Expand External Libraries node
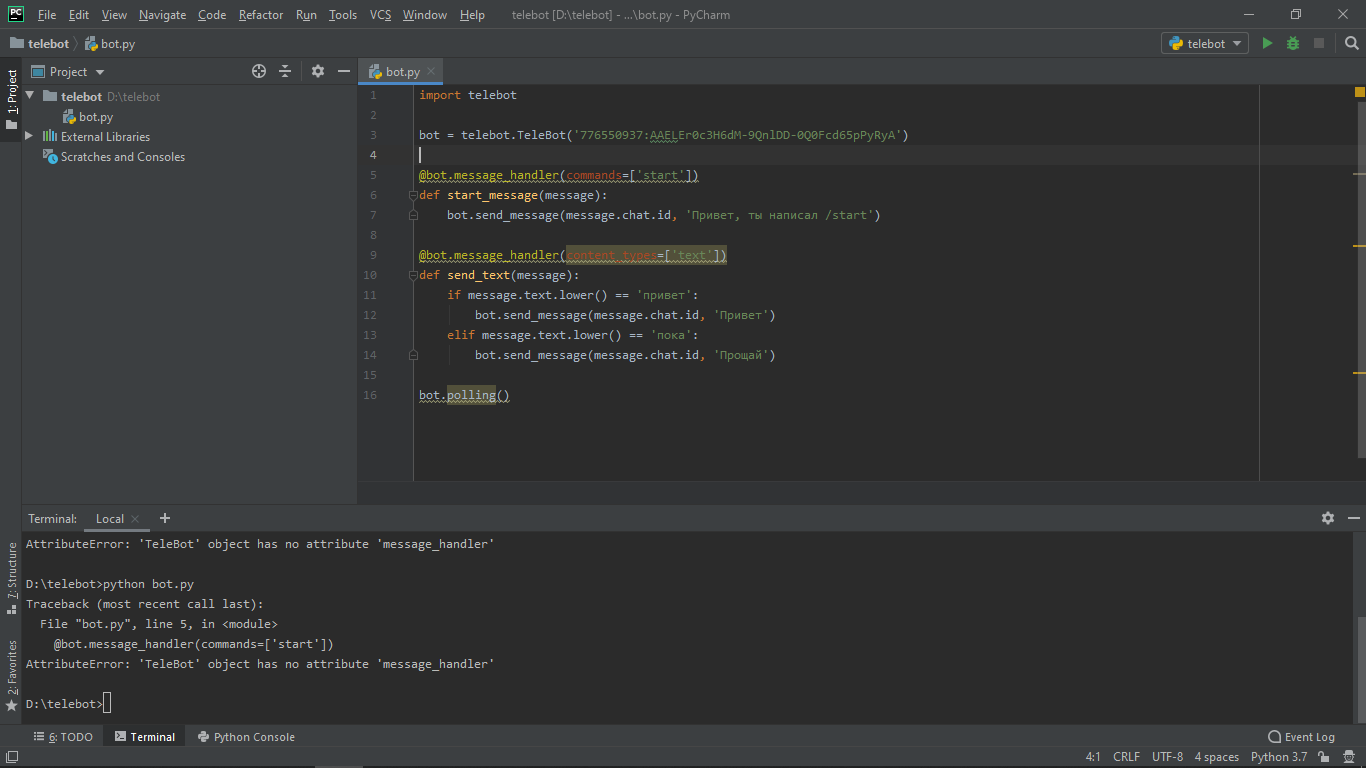 (29, 136)
